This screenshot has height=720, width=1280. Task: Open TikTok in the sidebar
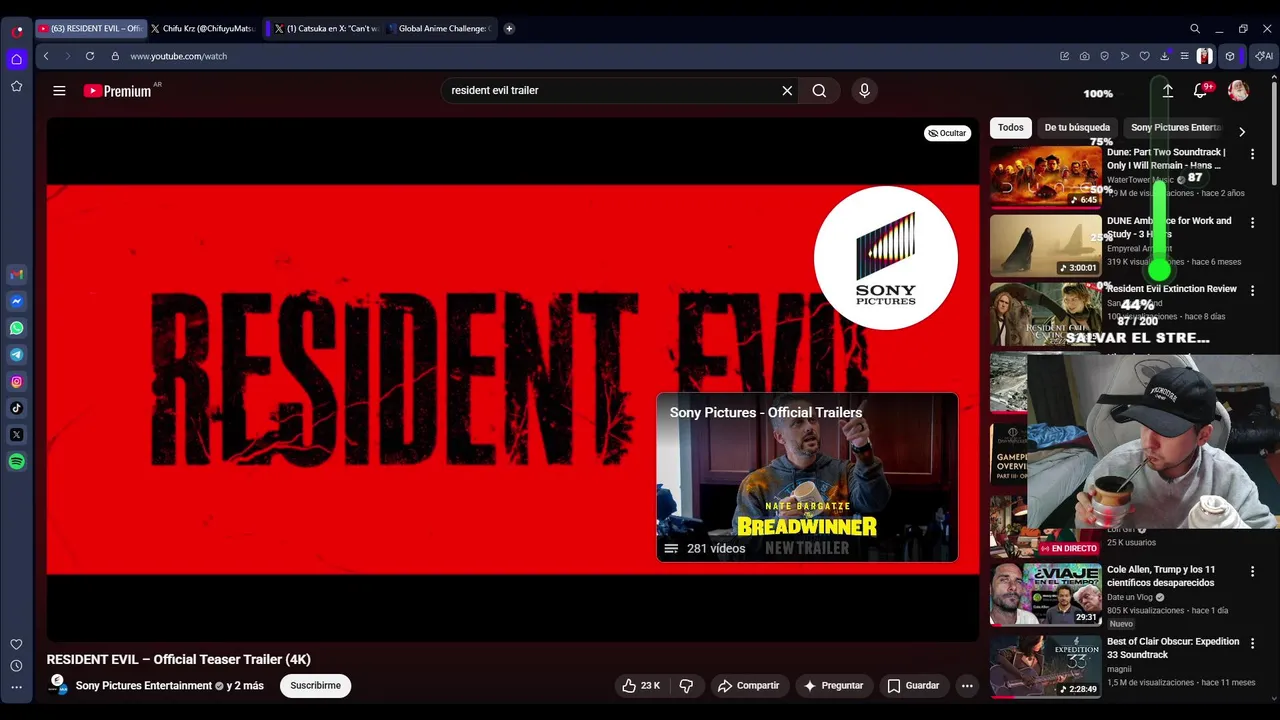click(x=16, y=408)
